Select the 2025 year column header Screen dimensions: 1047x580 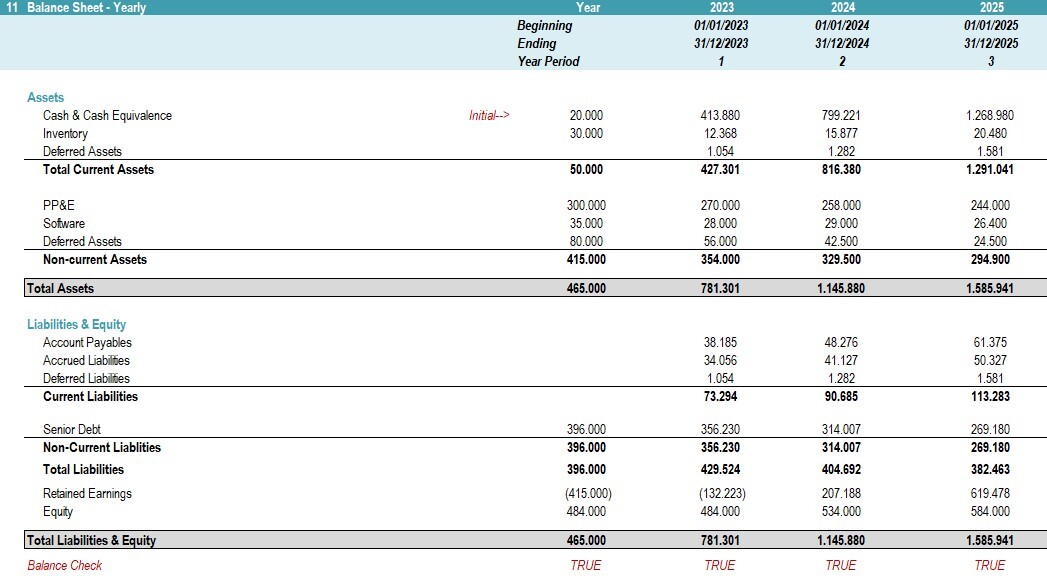click(x=992, y=7)
